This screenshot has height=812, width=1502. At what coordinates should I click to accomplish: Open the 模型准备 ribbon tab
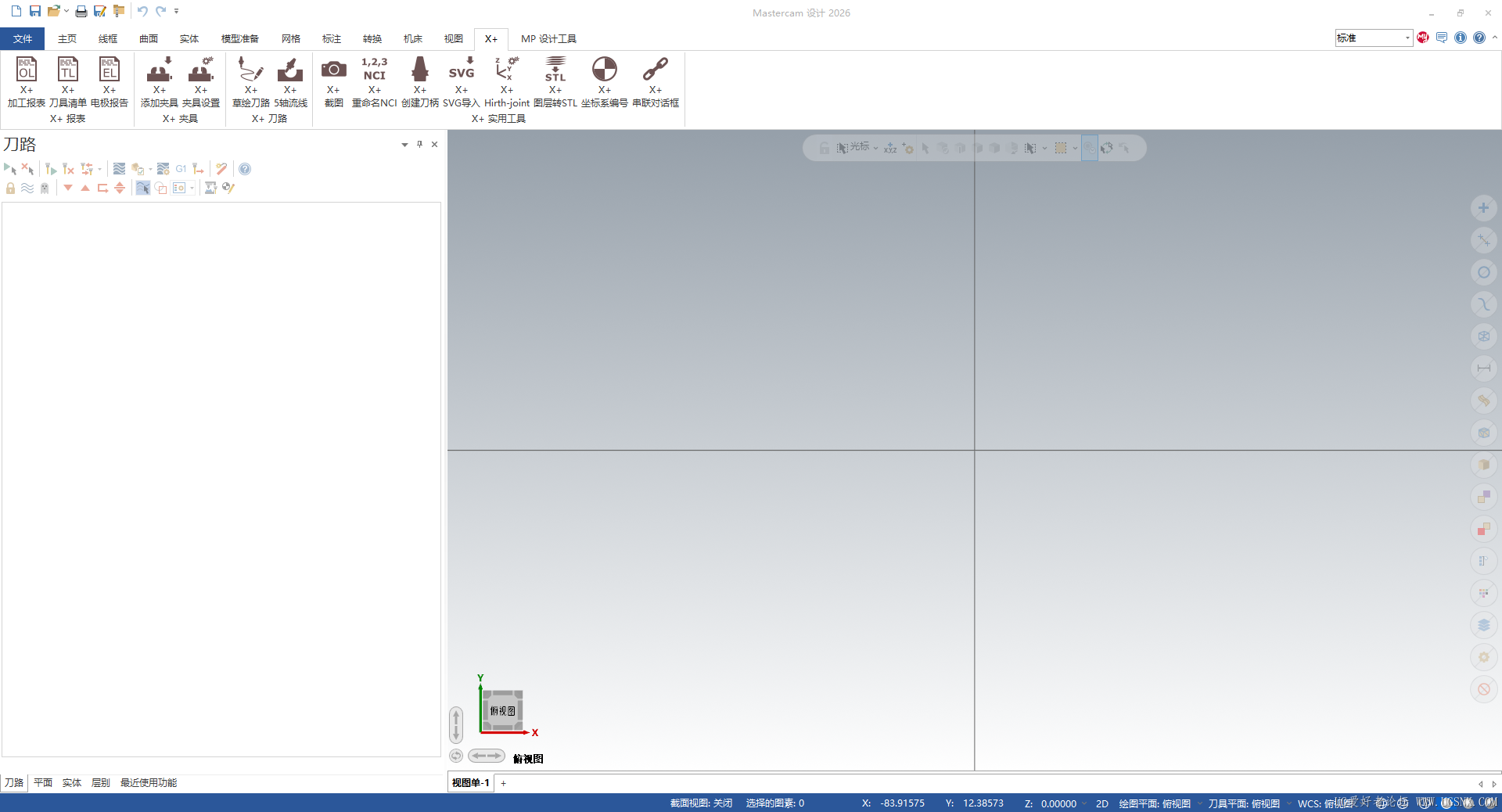(239, 38)
